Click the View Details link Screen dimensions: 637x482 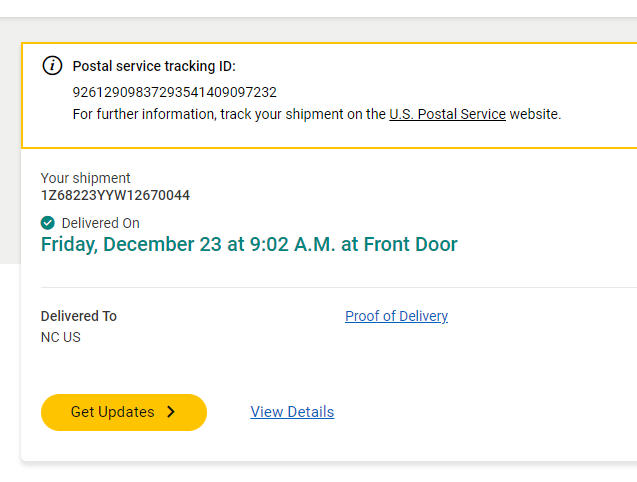click(x=292, y=412)
